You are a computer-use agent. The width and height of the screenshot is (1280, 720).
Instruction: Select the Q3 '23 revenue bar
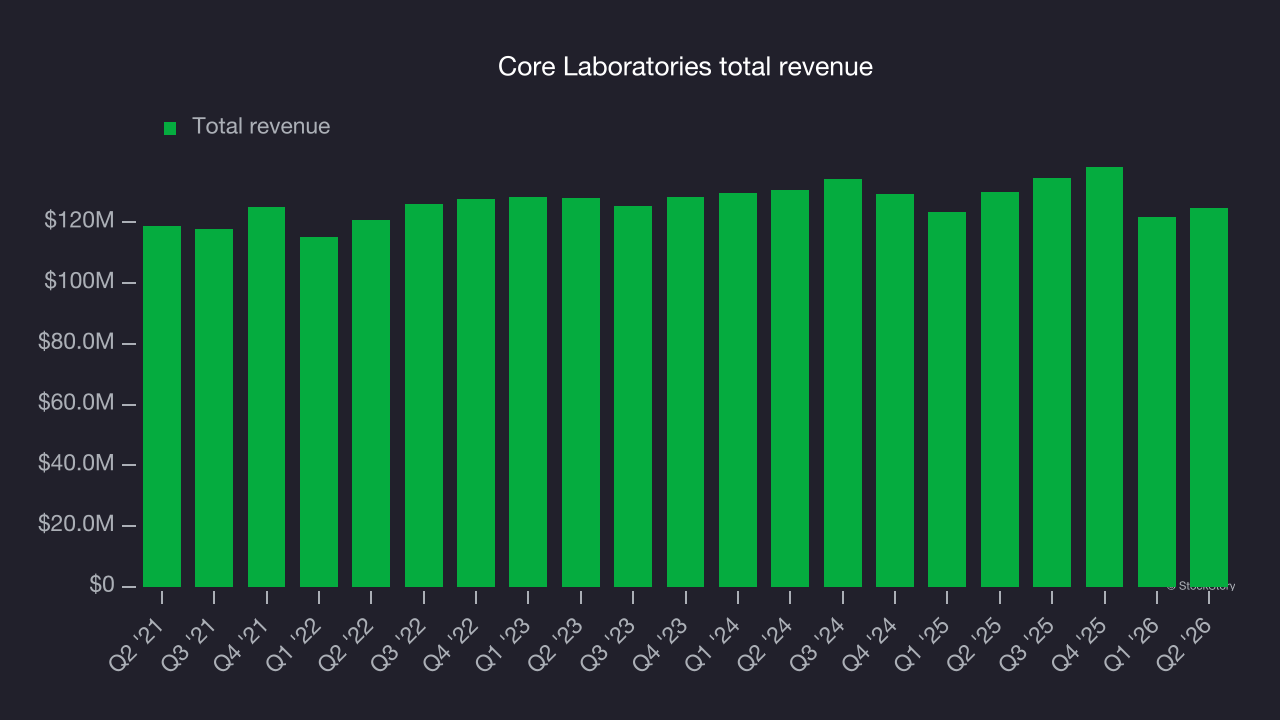click(633, 396)
